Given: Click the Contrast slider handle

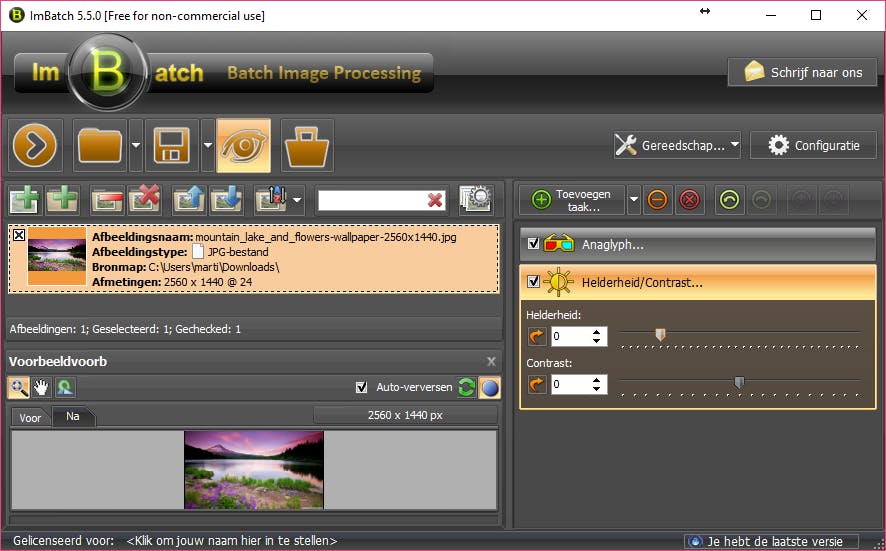Looking at the screenshot, I should tap(739, 383).
